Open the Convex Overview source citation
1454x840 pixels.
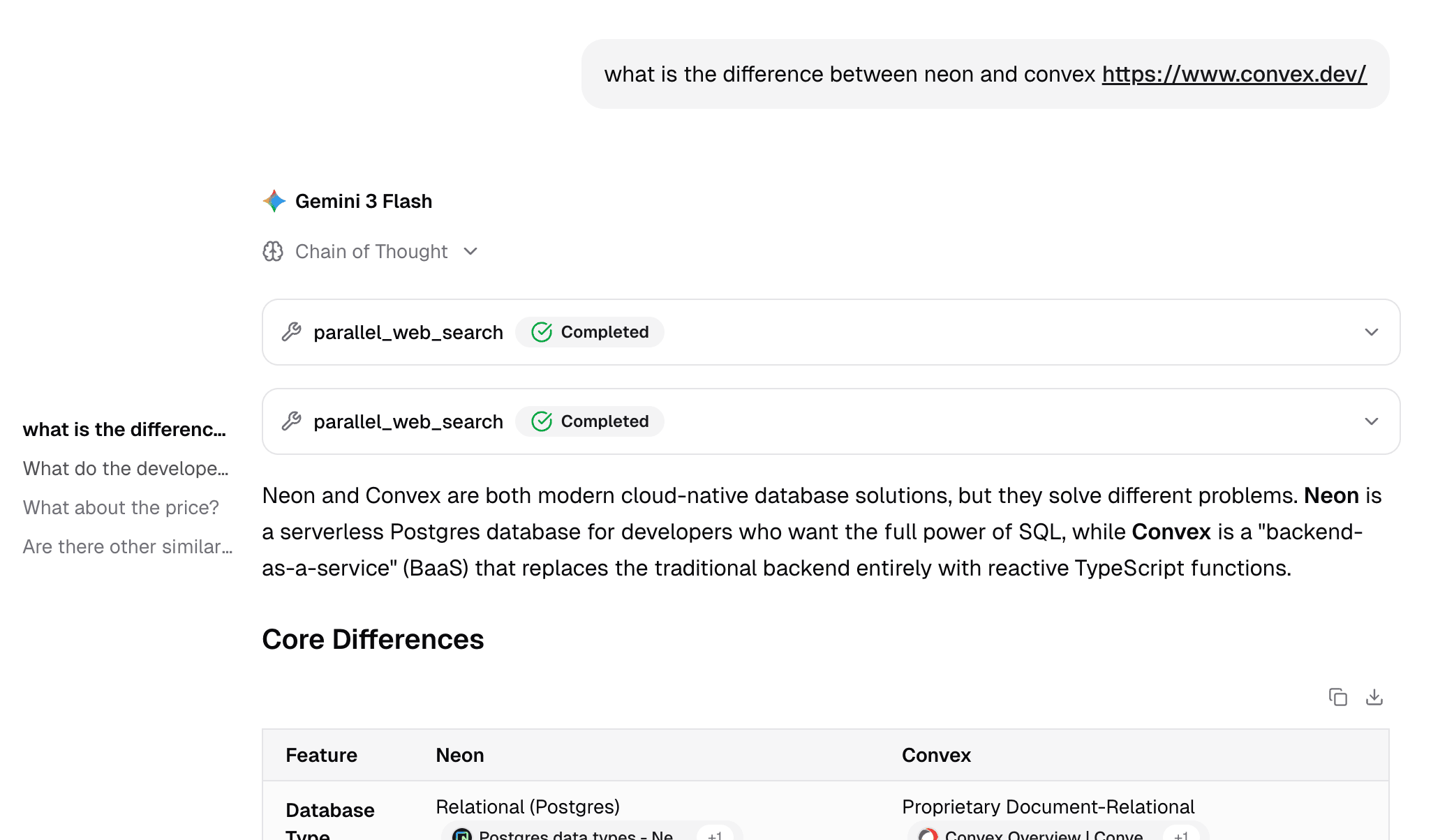(x=1043, y=834)
